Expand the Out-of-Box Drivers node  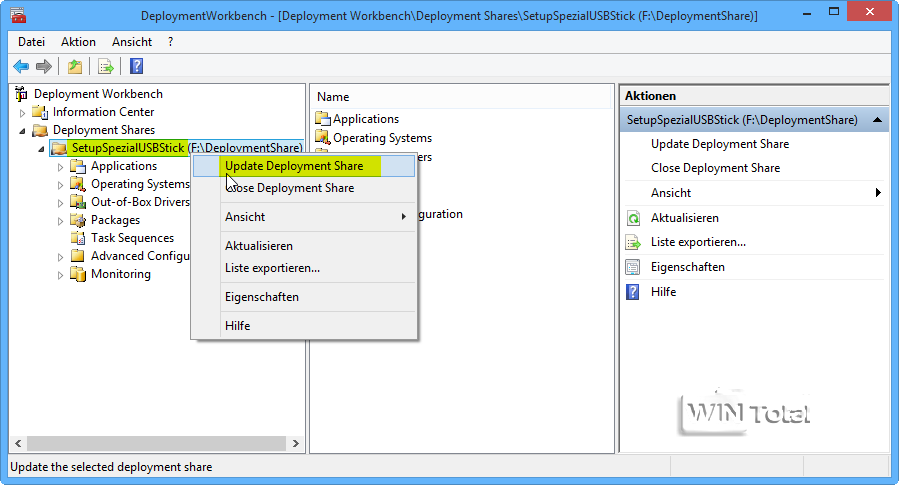(x=60, y=203)
